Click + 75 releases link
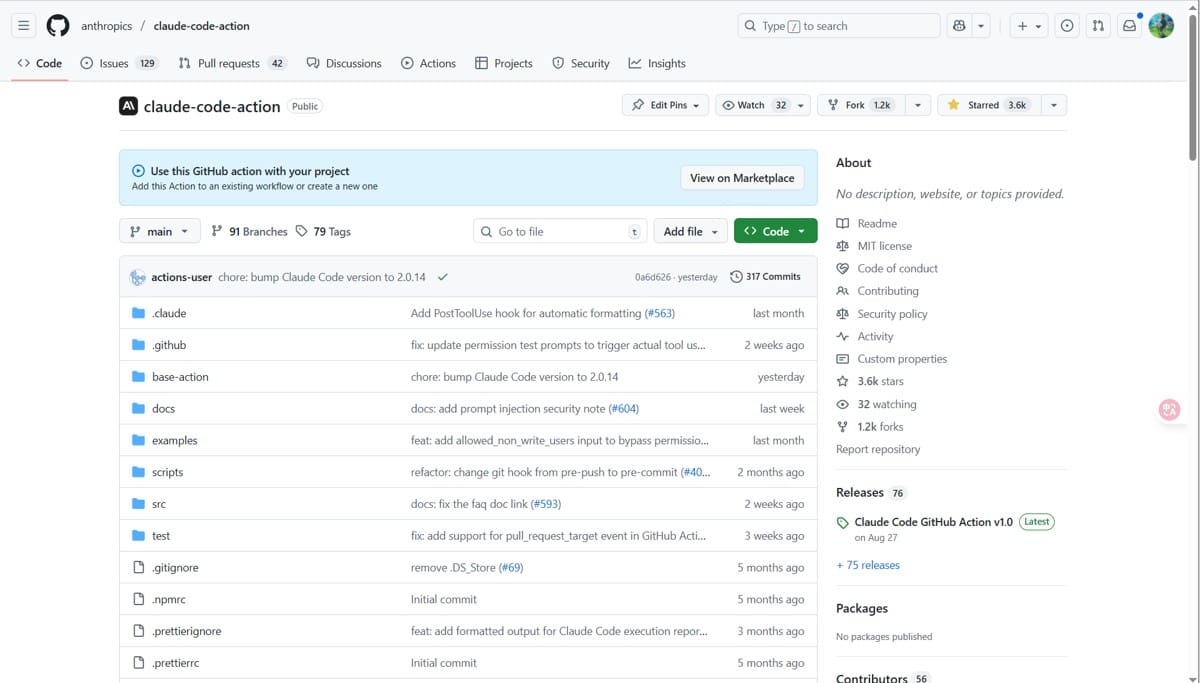The width and height of the screenshot is (1200, 683). pos(868,565)
